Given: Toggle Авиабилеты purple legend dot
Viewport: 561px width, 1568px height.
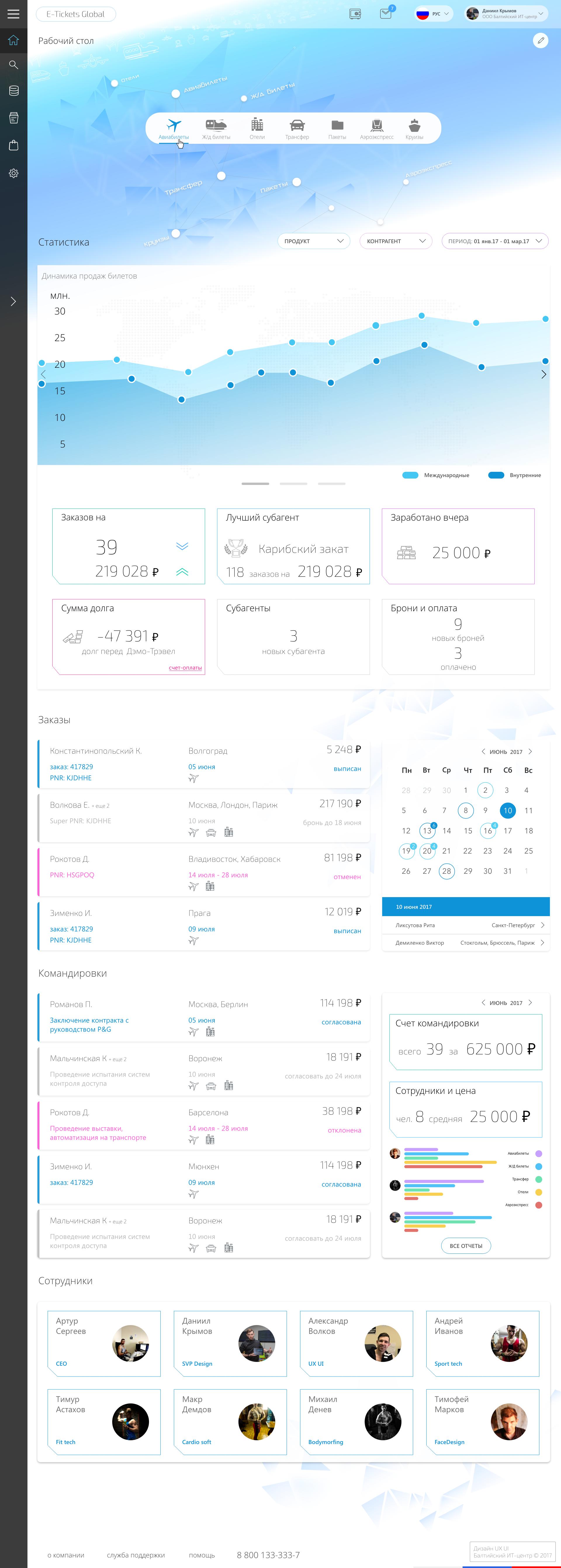Looking at the screenshot, I should pos(539,1153).
